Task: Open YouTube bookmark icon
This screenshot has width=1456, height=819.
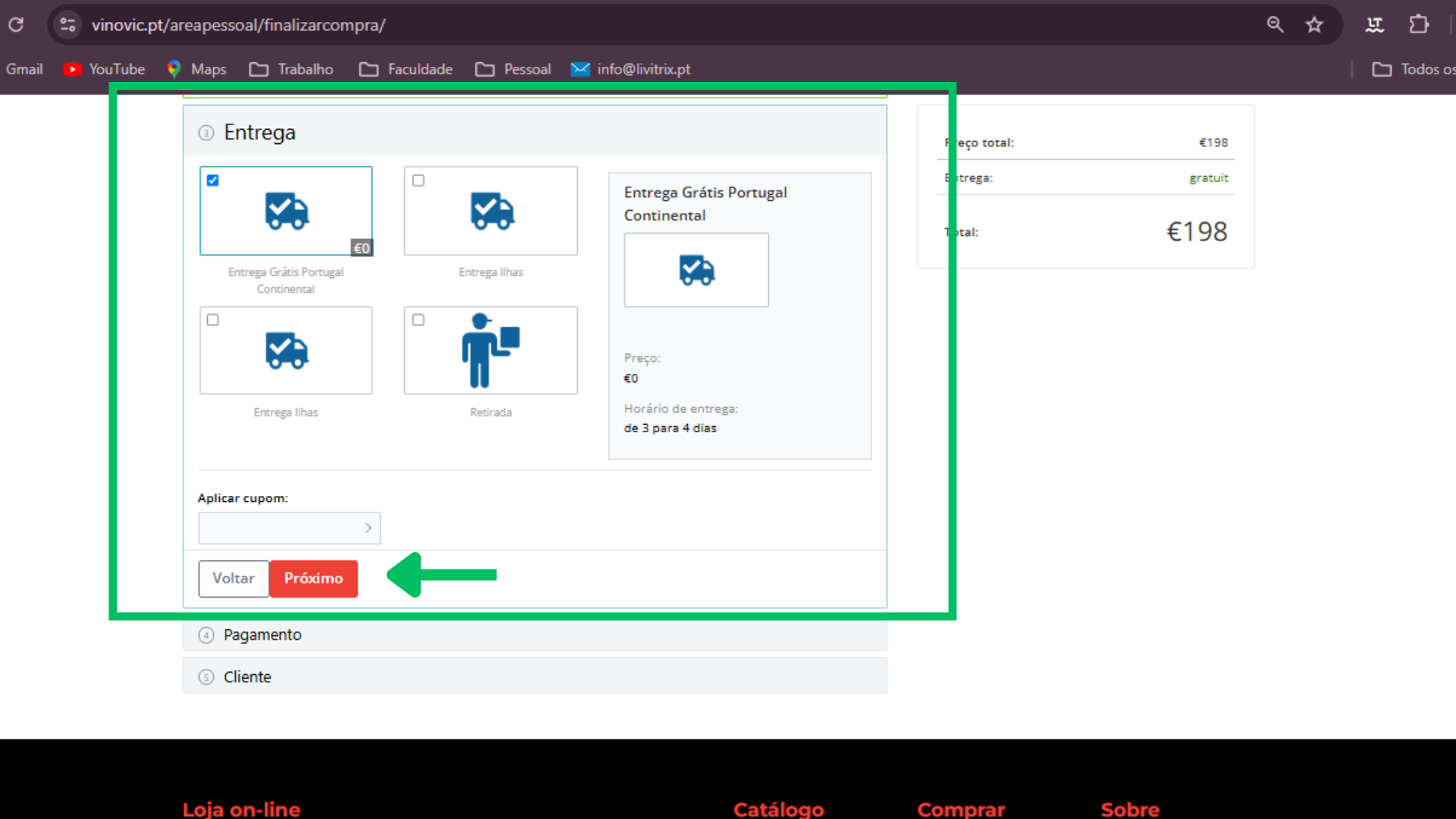Action: pos(73,69)
